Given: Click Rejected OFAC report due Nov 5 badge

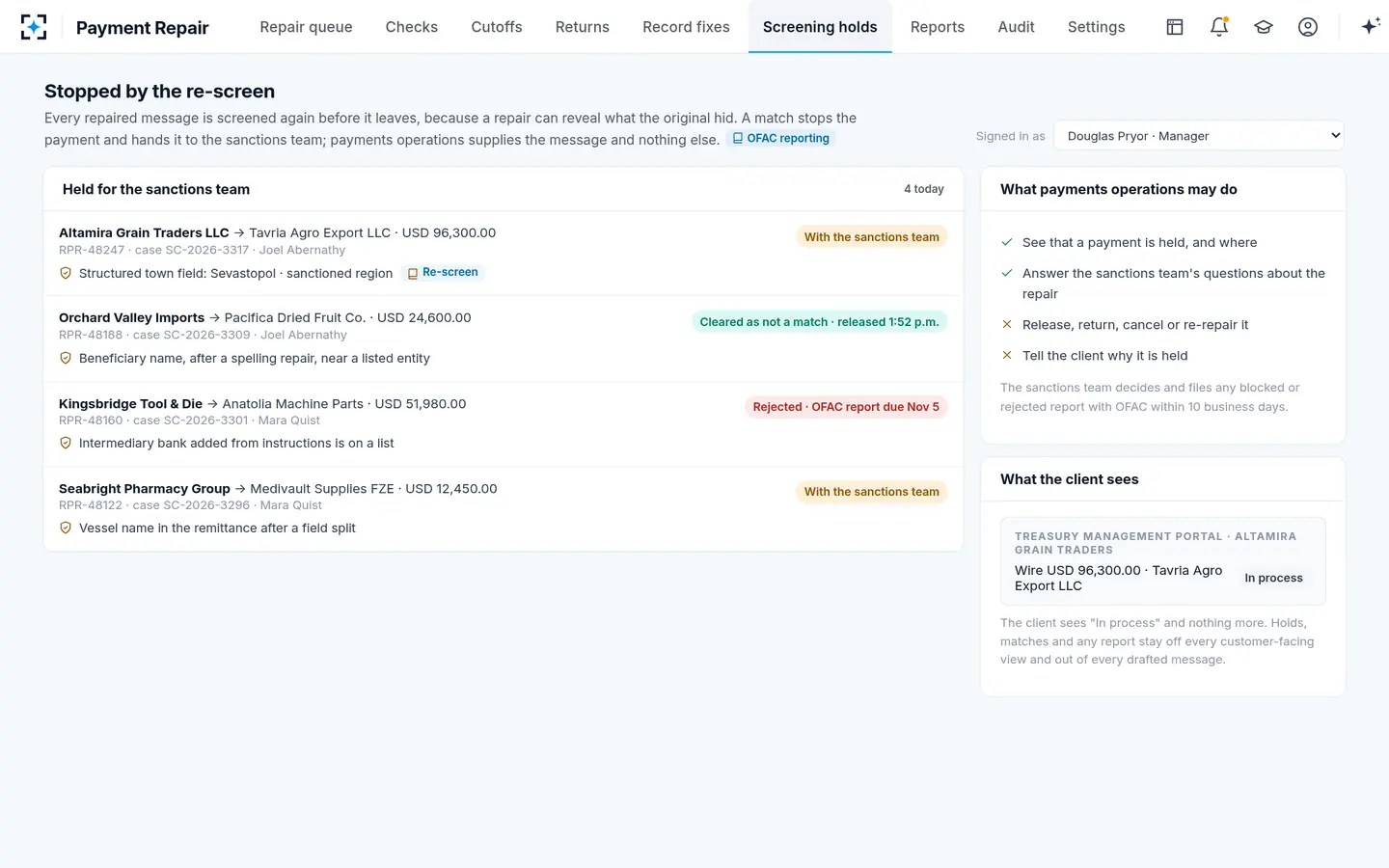Looking at the screenshot, I should (846, 407).
